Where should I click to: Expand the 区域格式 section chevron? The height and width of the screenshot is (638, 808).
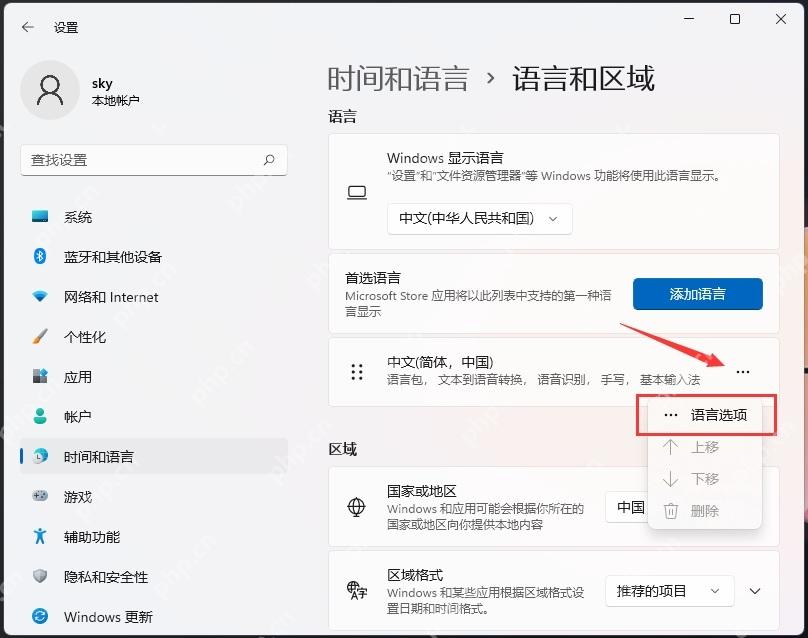point(755,591)
